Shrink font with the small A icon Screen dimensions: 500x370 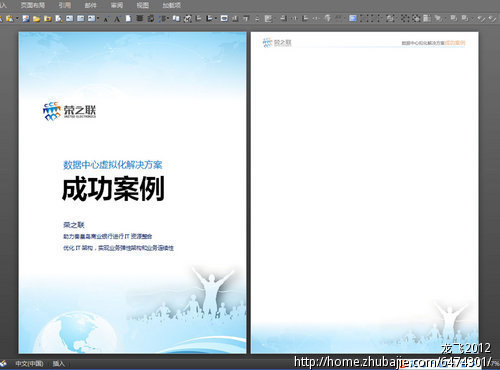tap(106, 19)
